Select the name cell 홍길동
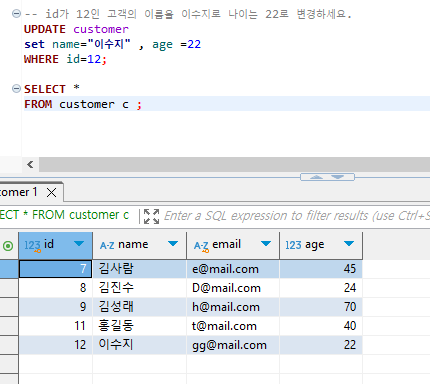The width and height of the screenshot is (430, 384). pyautogui.click(x=140, y=326)
